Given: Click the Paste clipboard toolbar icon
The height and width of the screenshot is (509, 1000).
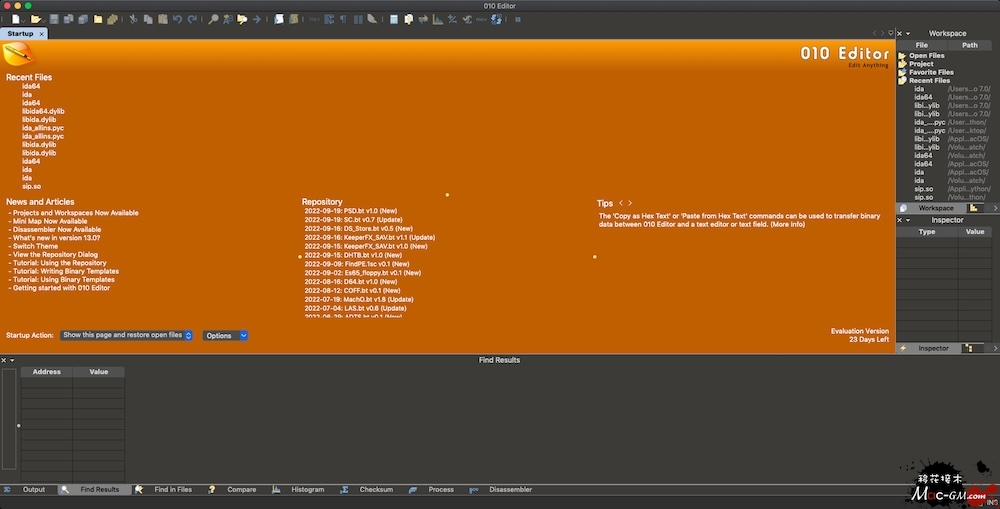Looking at the screenshot, I should pos(161,19).
